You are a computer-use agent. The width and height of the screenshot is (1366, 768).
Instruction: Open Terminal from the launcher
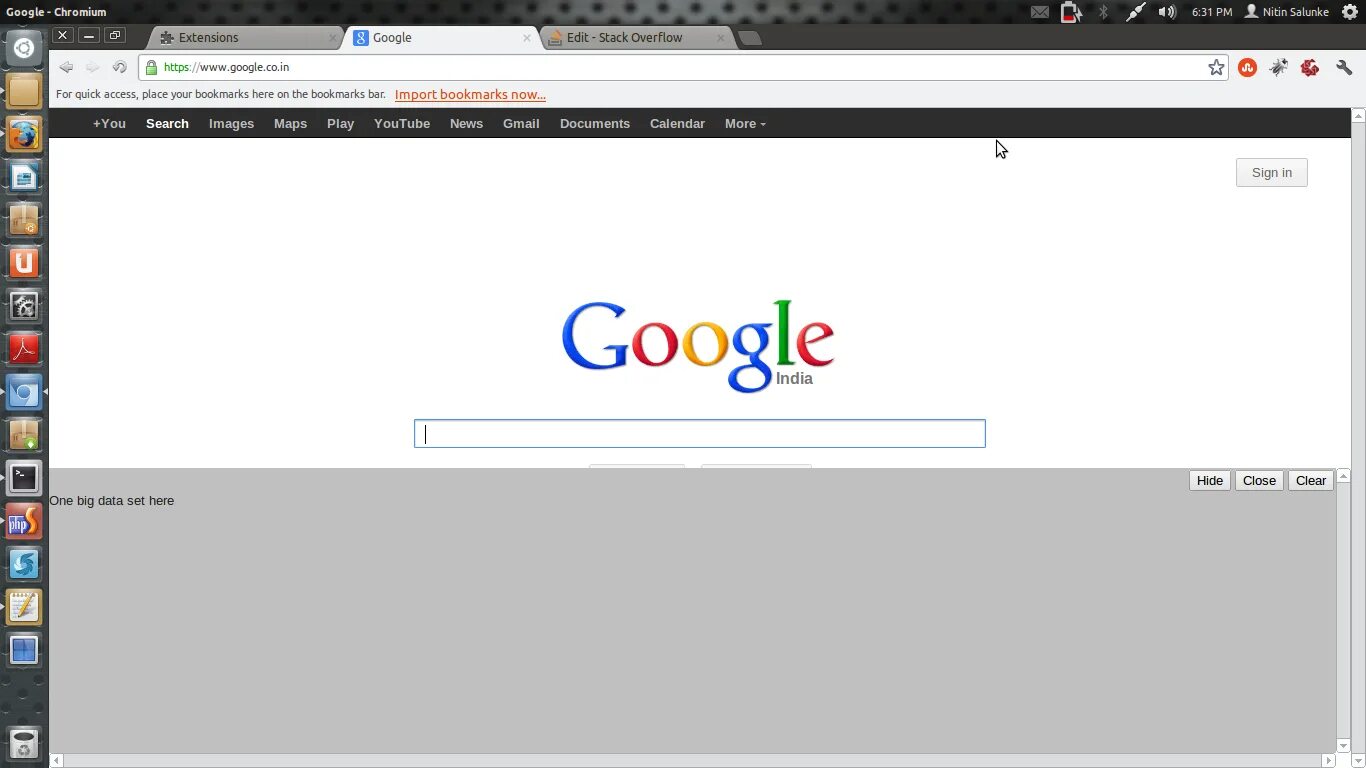24,478
